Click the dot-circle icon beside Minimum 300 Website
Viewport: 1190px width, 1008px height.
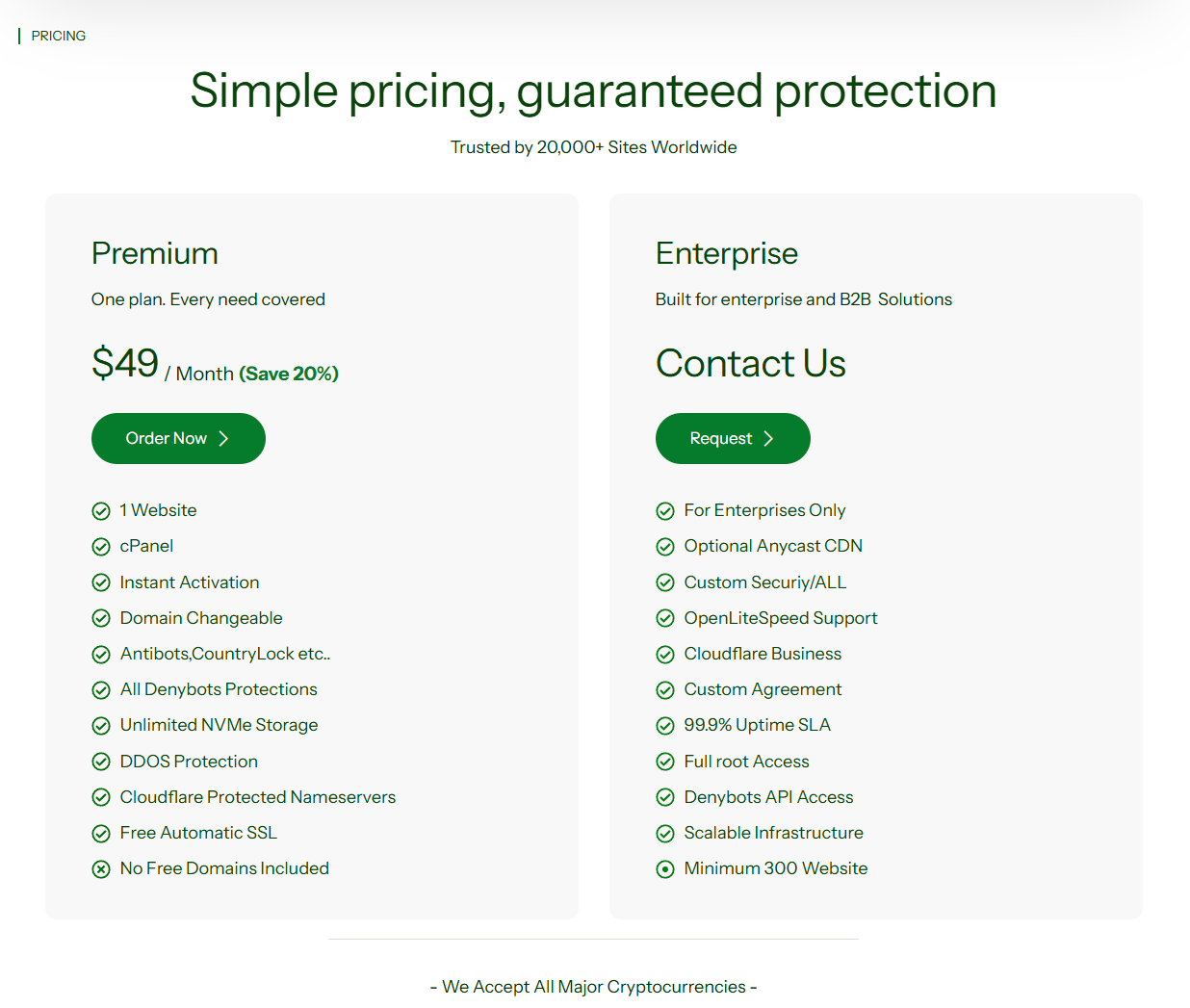point(665,869)
